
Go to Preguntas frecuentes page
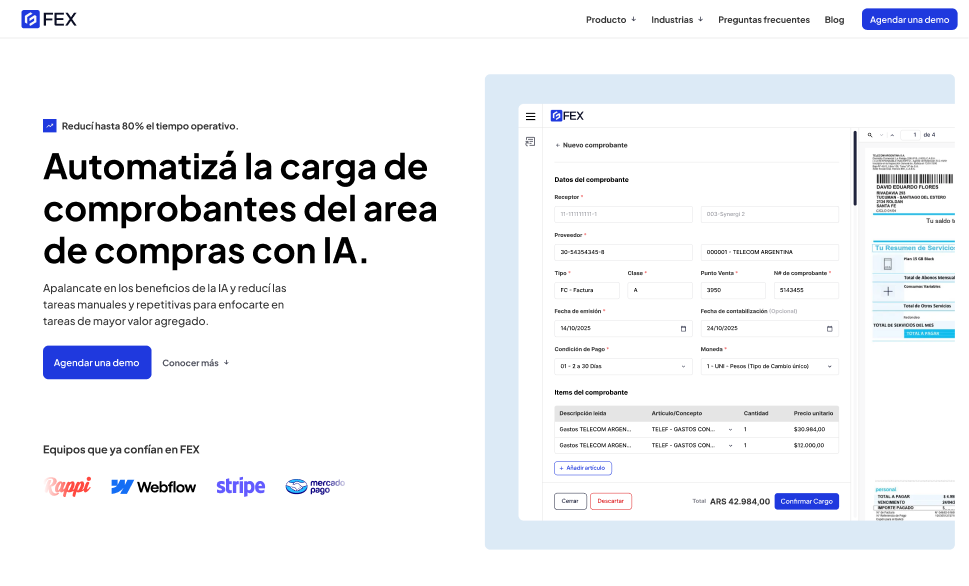[764, 20]
